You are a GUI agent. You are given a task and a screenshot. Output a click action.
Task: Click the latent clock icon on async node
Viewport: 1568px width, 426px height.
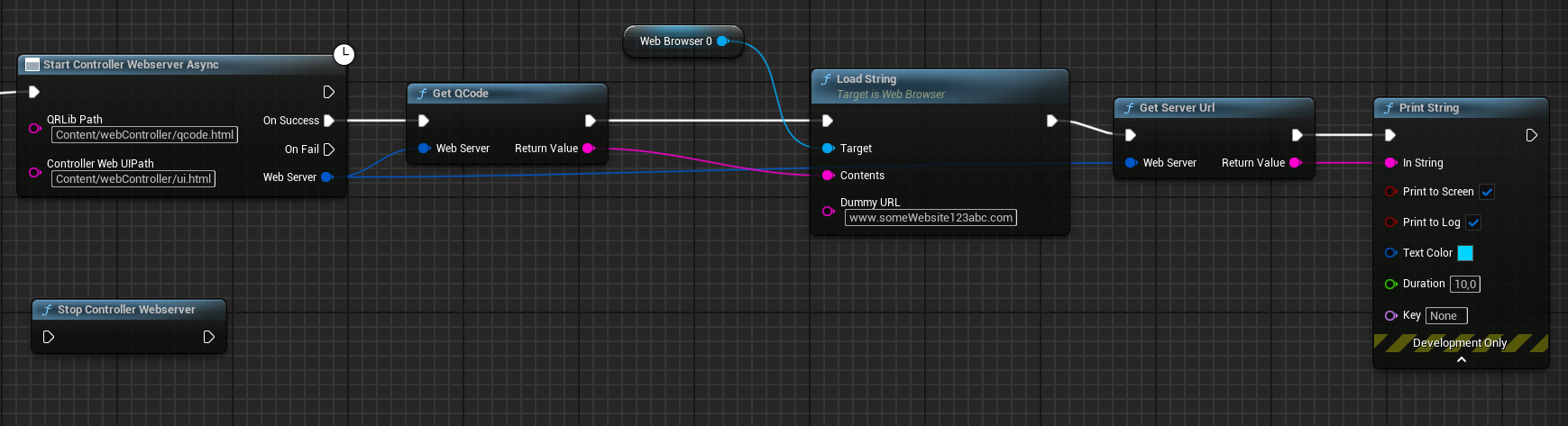[344, 55]
